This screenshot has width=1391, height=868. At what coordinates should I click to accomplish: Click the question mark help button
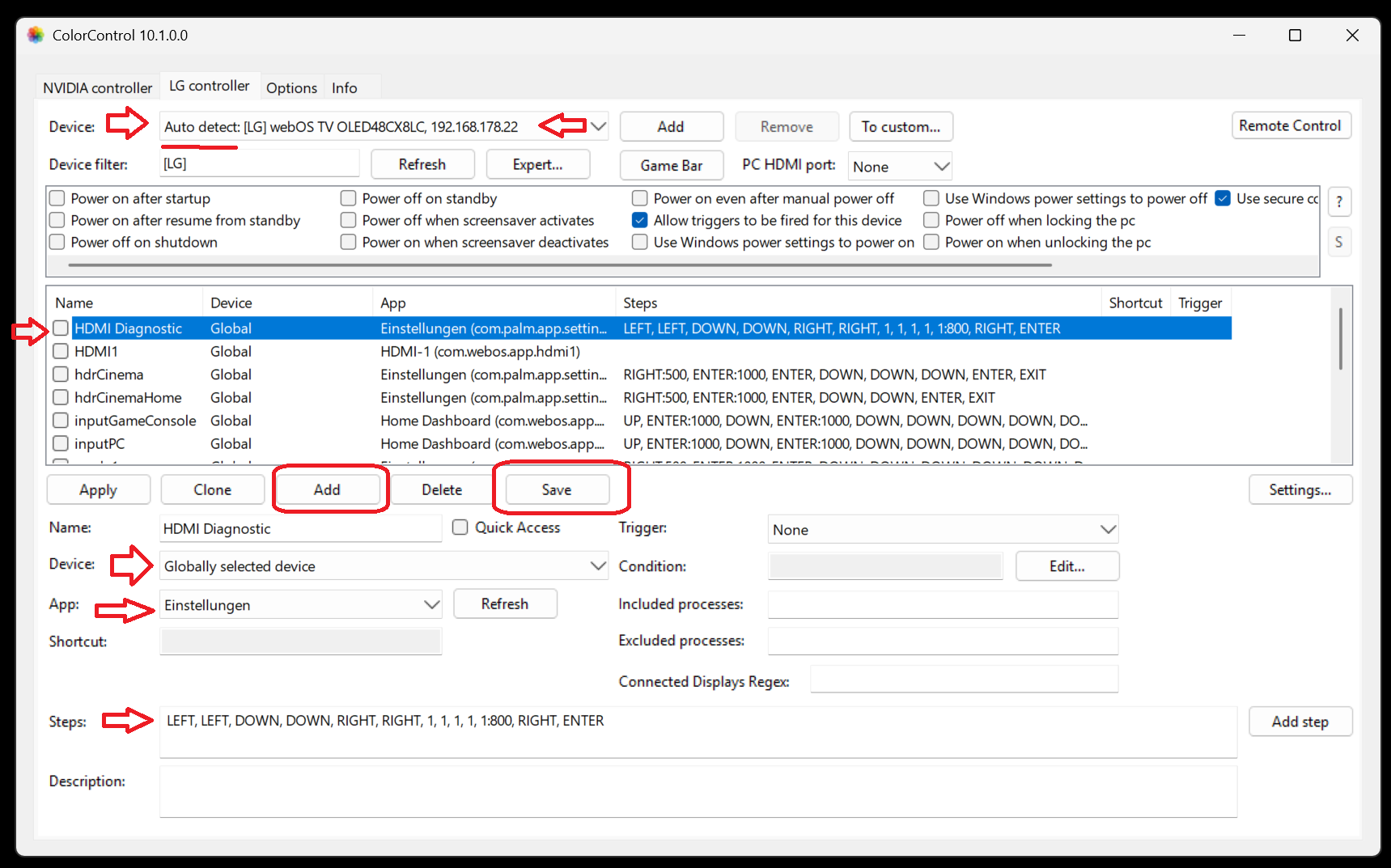point(1339,201)
